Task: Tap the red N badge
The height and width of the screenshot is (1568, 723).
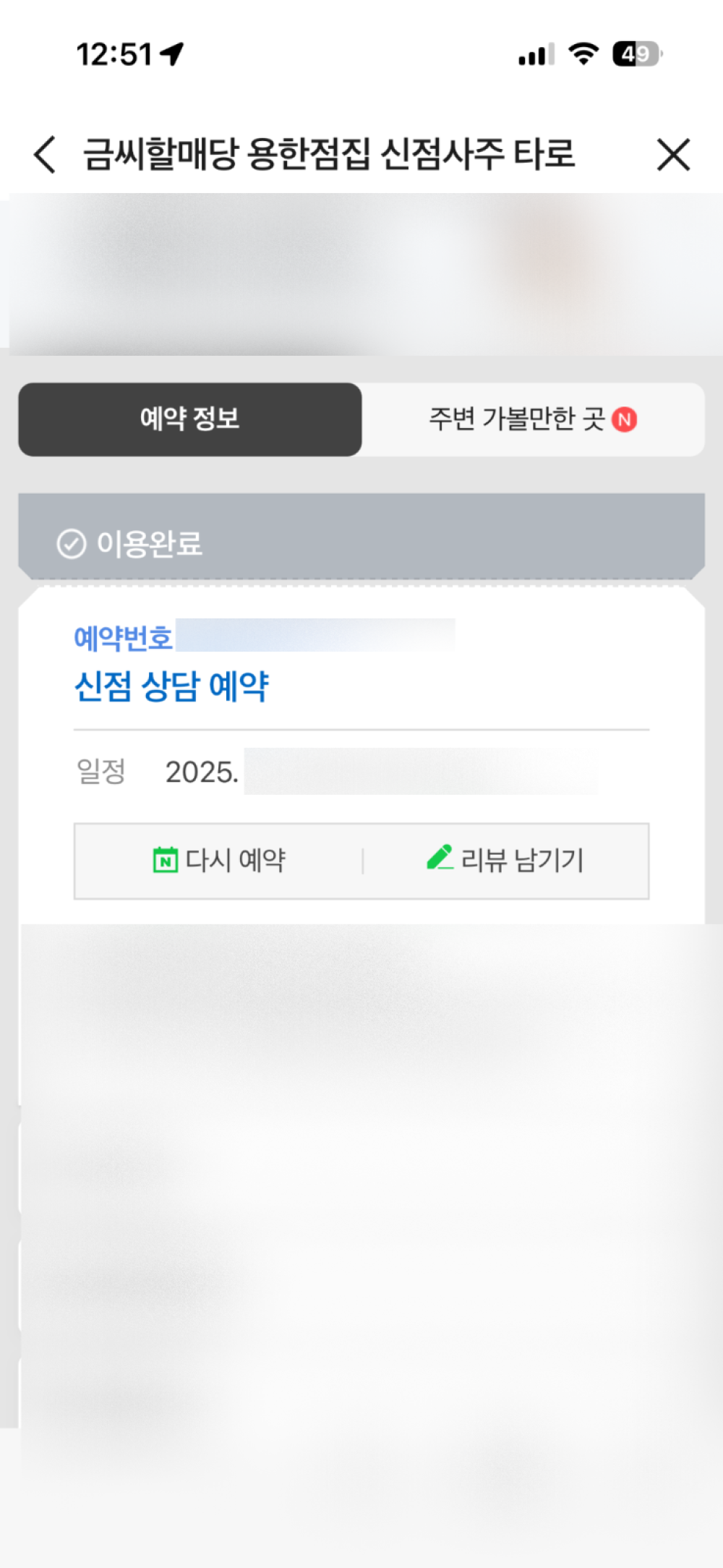Action: click(x=625, y=419)
